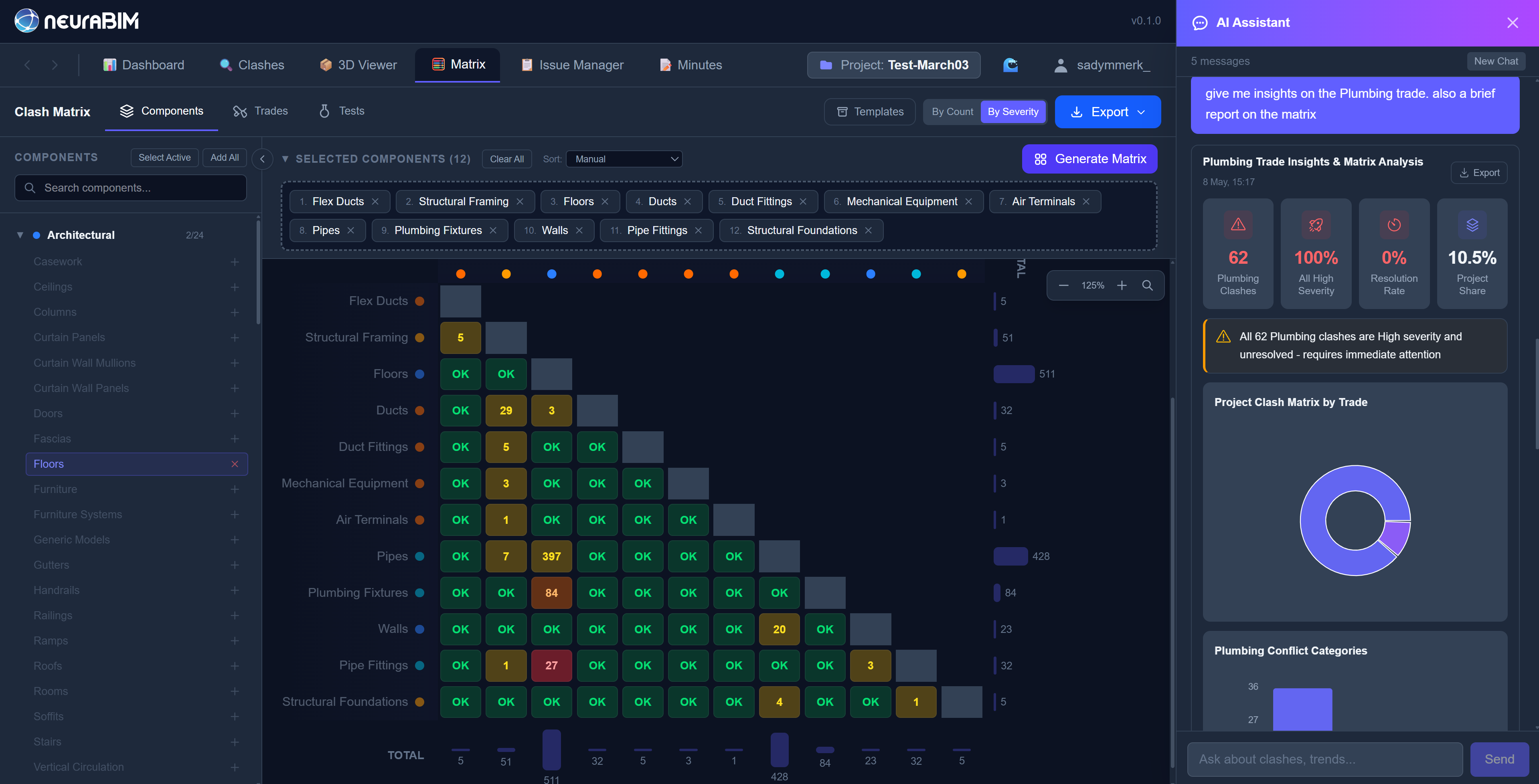Switch matrix view to By Severity
1539x784 pixels.
pyautogui.click(x=1013, y=112)
